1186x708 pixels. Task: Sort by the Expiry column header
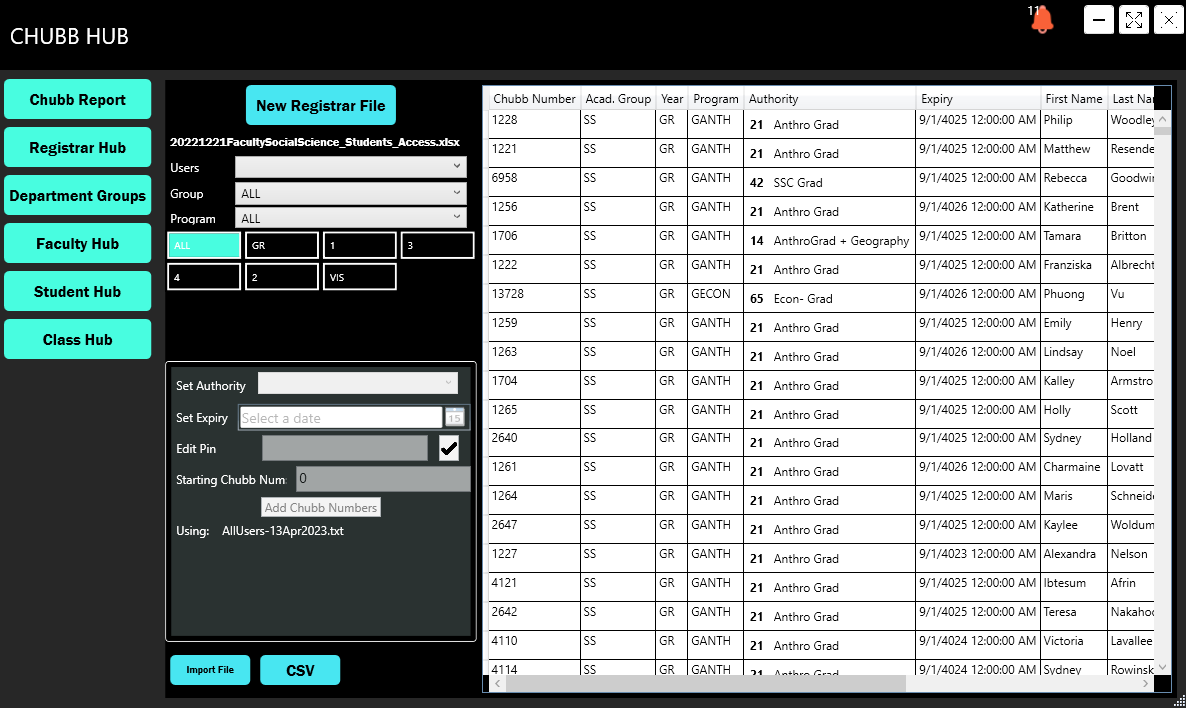[977, 99]
